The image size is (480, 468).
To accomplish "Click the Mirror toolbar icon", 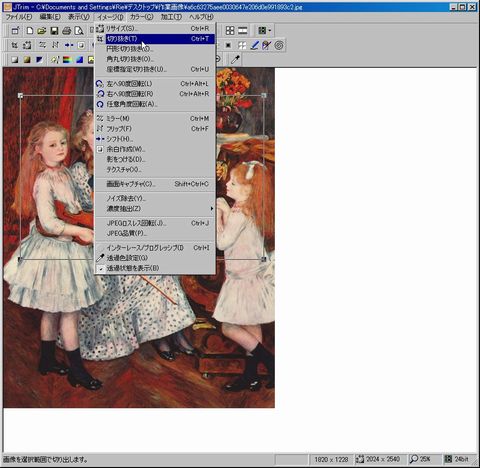I will 42,45.
